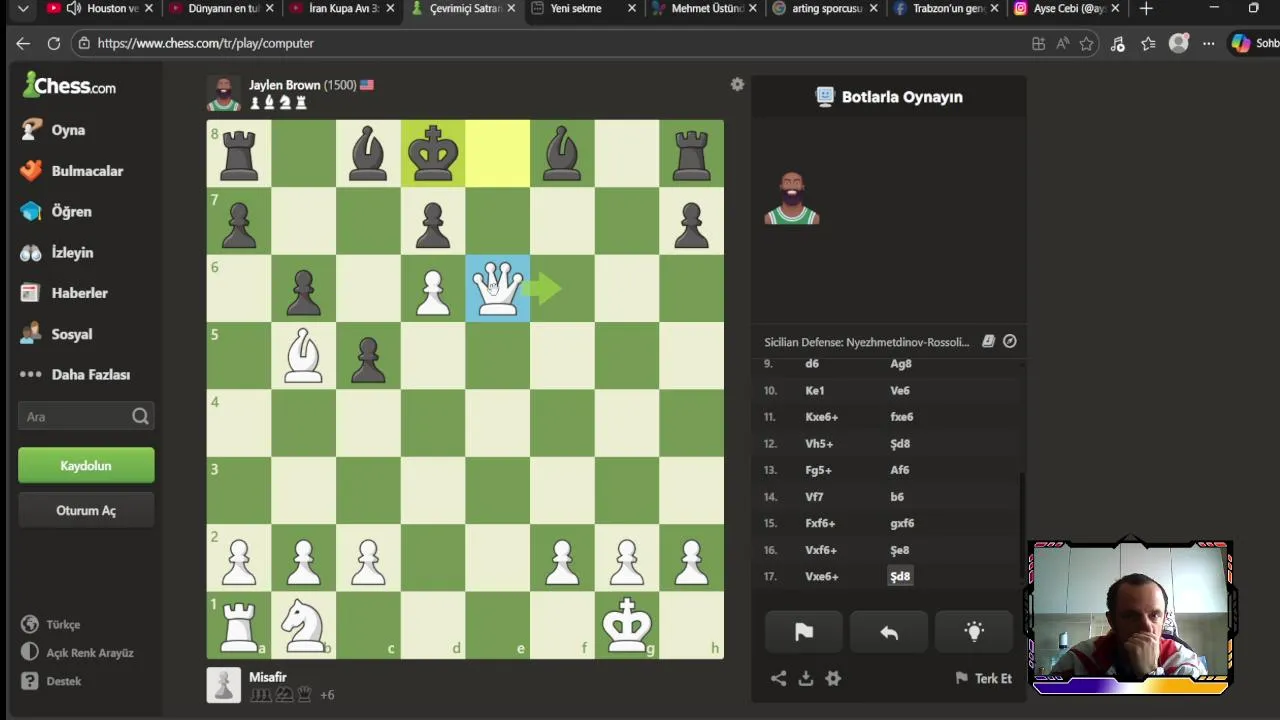The height and width of the screenshot is (720, 1280).
Task: Click the white bishop on b5
Action: click(x=303, y=355)
